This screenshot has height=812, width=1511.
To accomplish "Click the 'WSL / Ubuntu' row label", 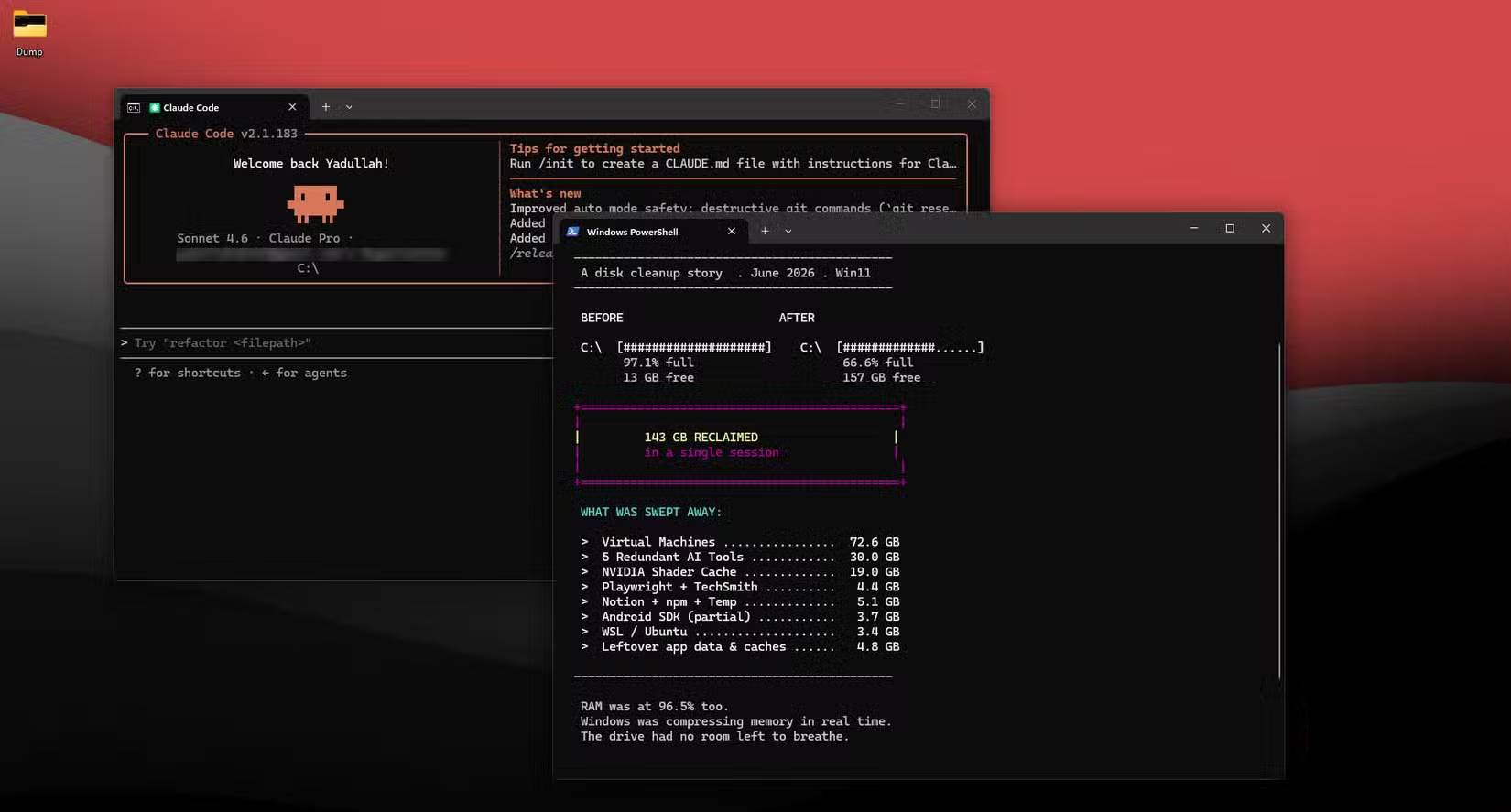I will [644, 632].
